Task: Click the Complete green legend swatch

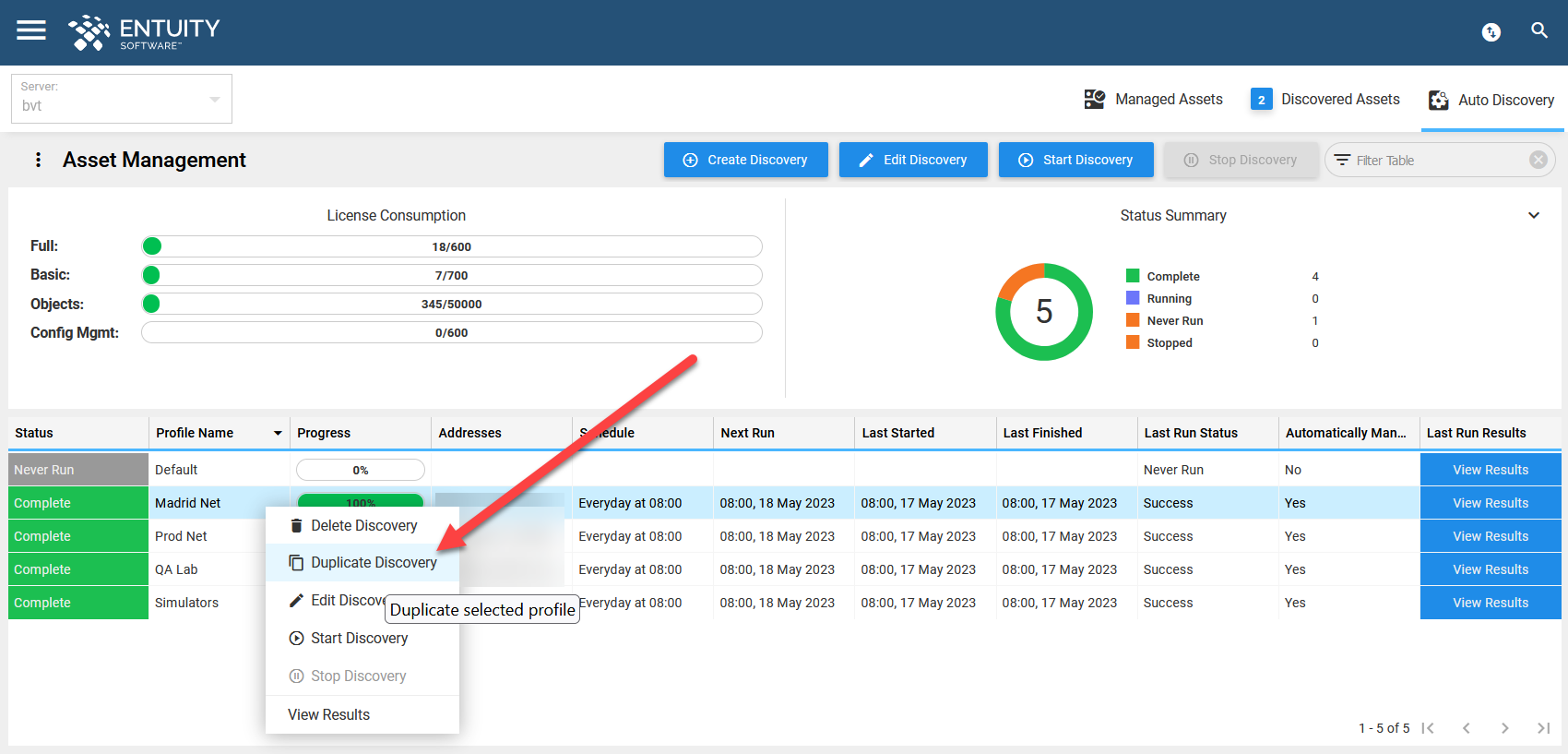Action: 1133,275
